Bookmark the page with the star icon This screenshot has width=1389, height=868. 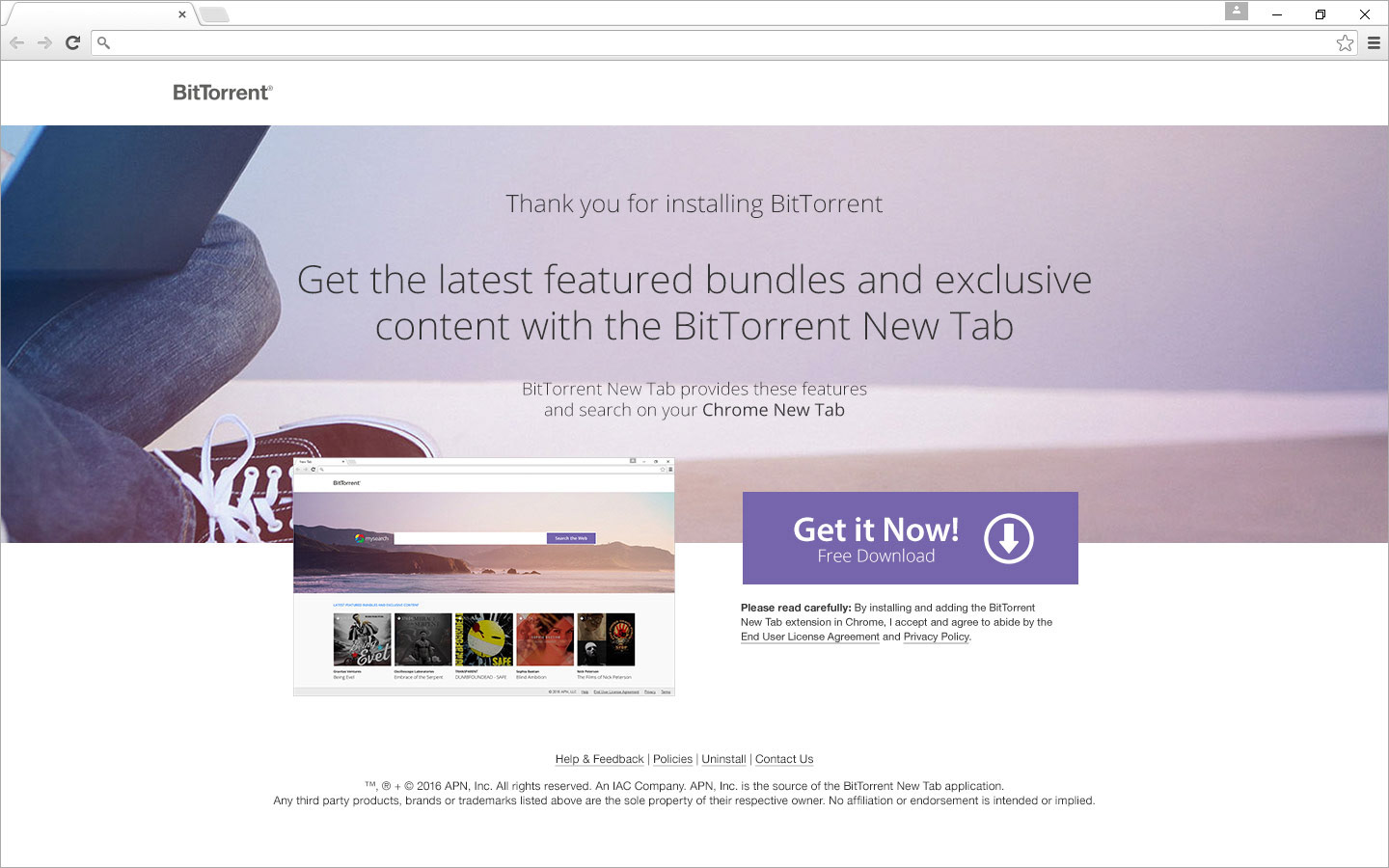point(1345,42)
